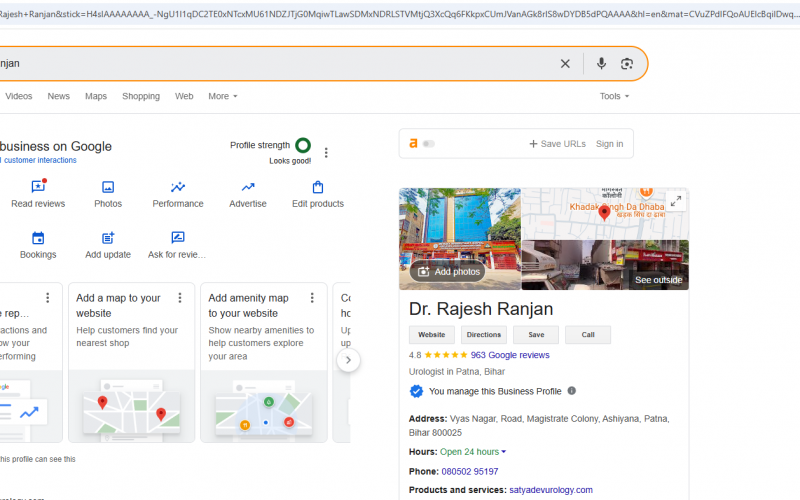Open the Tools dropdown
Image resolution: width=800 pixels, height=500 pixels.
614,96
